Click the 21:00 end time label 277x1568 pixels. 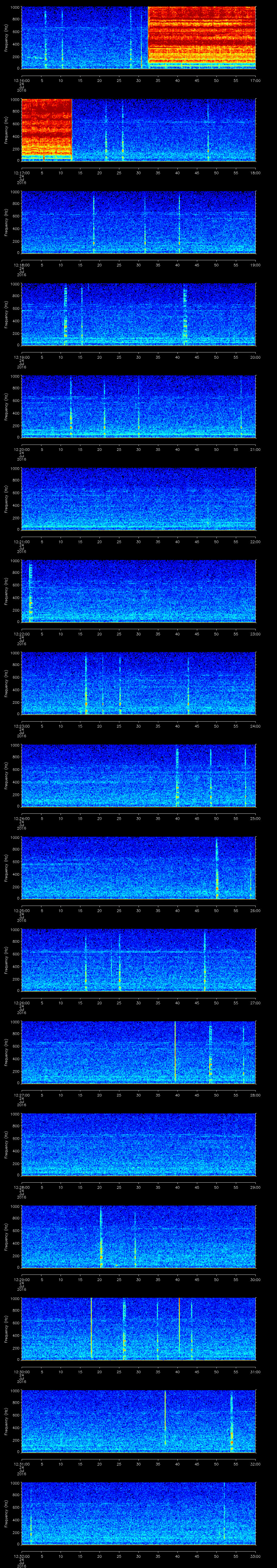[x=256, y=449]
